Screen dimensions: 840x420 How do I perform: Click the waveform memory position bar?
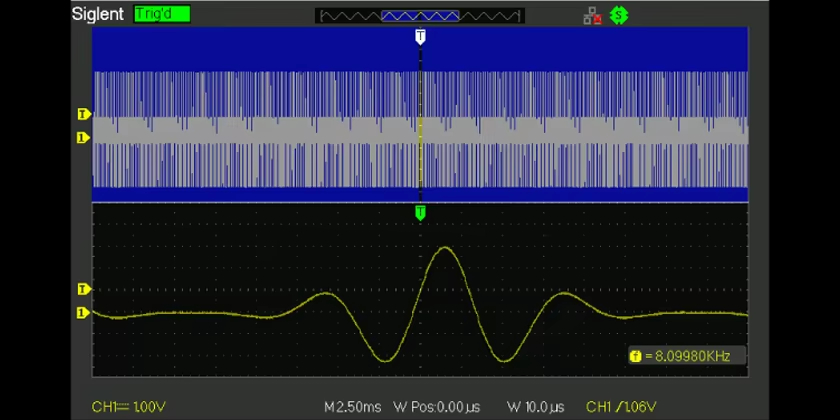tap(419, 16)
